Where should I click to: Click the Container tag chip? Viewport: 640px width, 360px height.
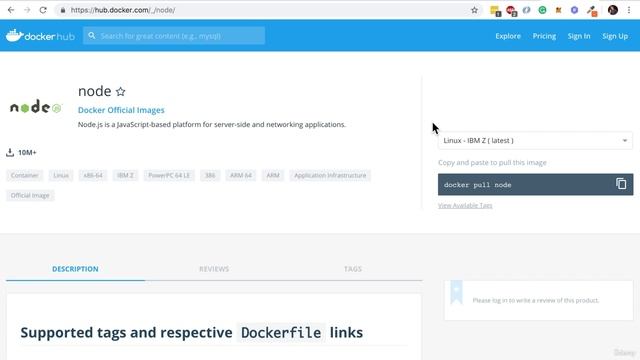pos(24,176)
